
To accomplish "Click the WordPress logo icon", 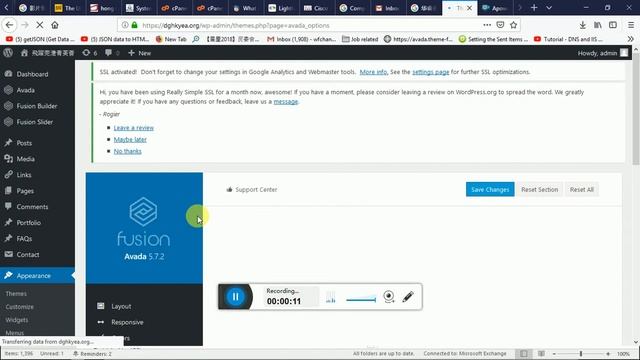I will pos(8,53).
